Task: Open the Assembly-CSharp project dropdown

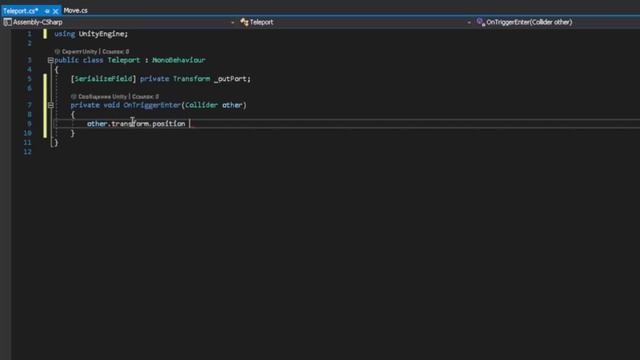Action: (x=232, y=22)
